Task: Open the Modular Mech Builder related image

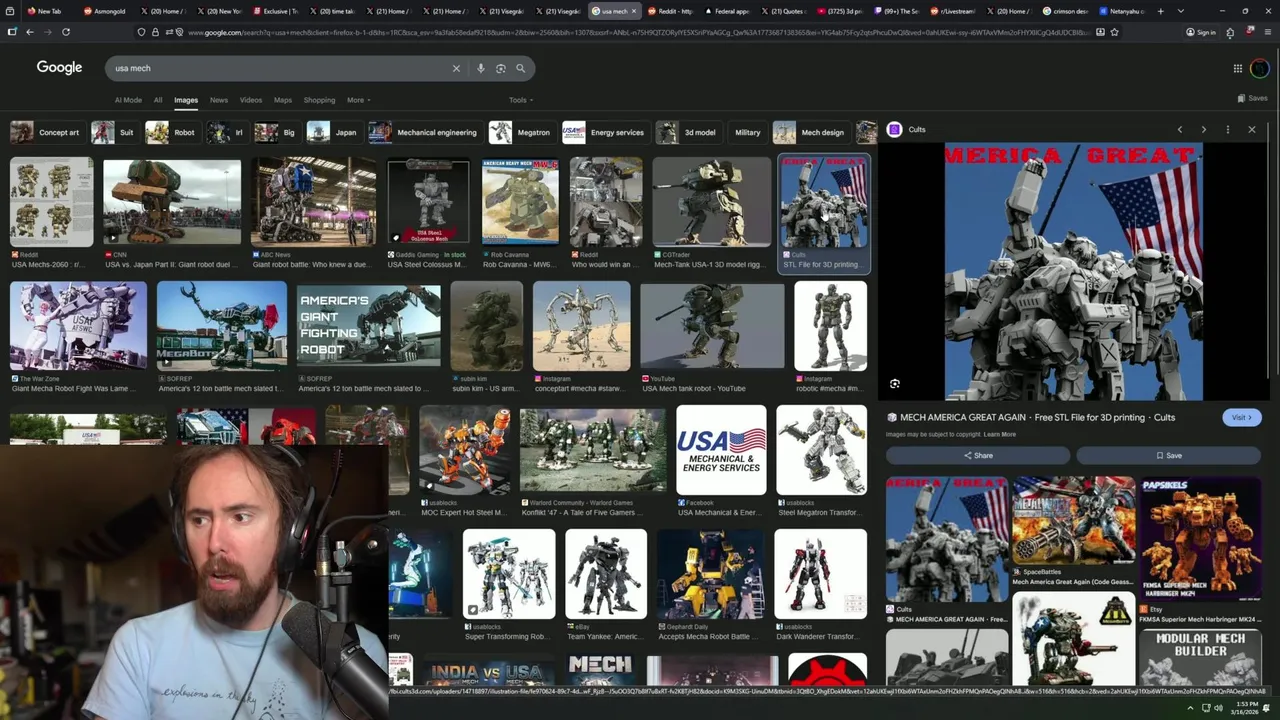Action: point(1200,657)
